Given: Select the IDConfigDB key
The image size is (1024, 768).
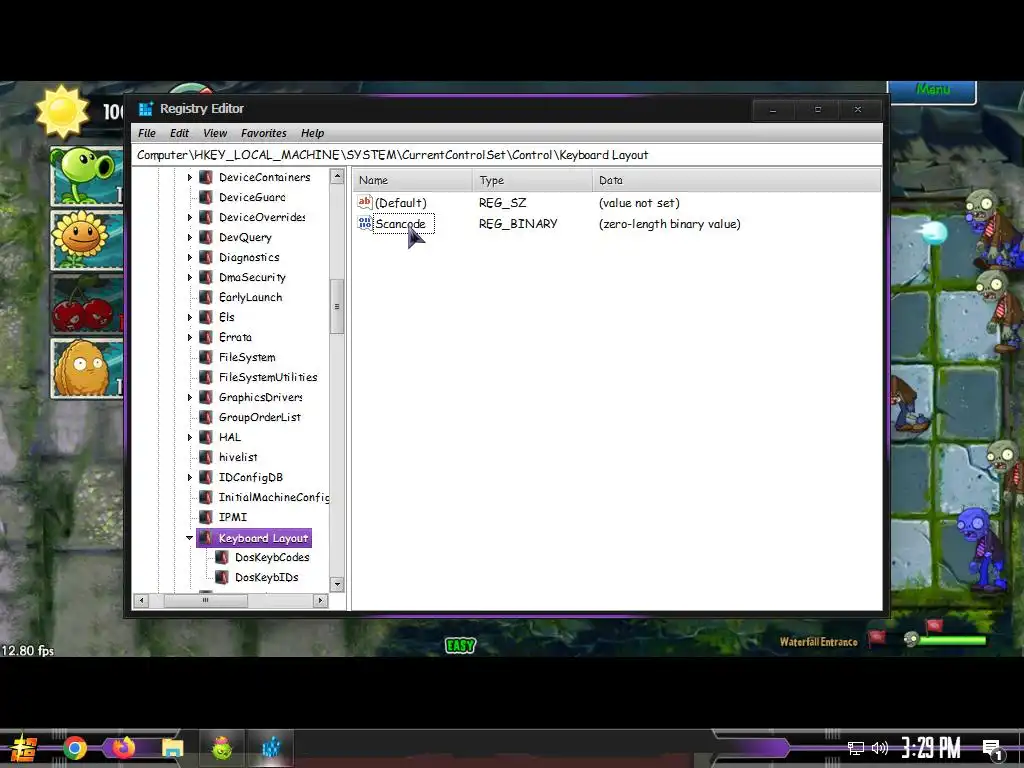Looking at the screenshot, I should tap(251, 477).
